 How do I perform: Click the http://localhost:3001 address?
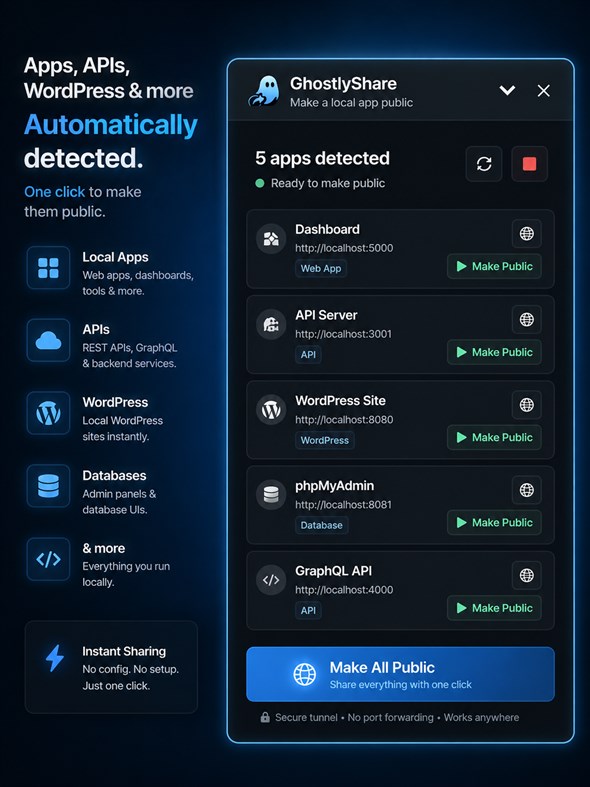343,334
